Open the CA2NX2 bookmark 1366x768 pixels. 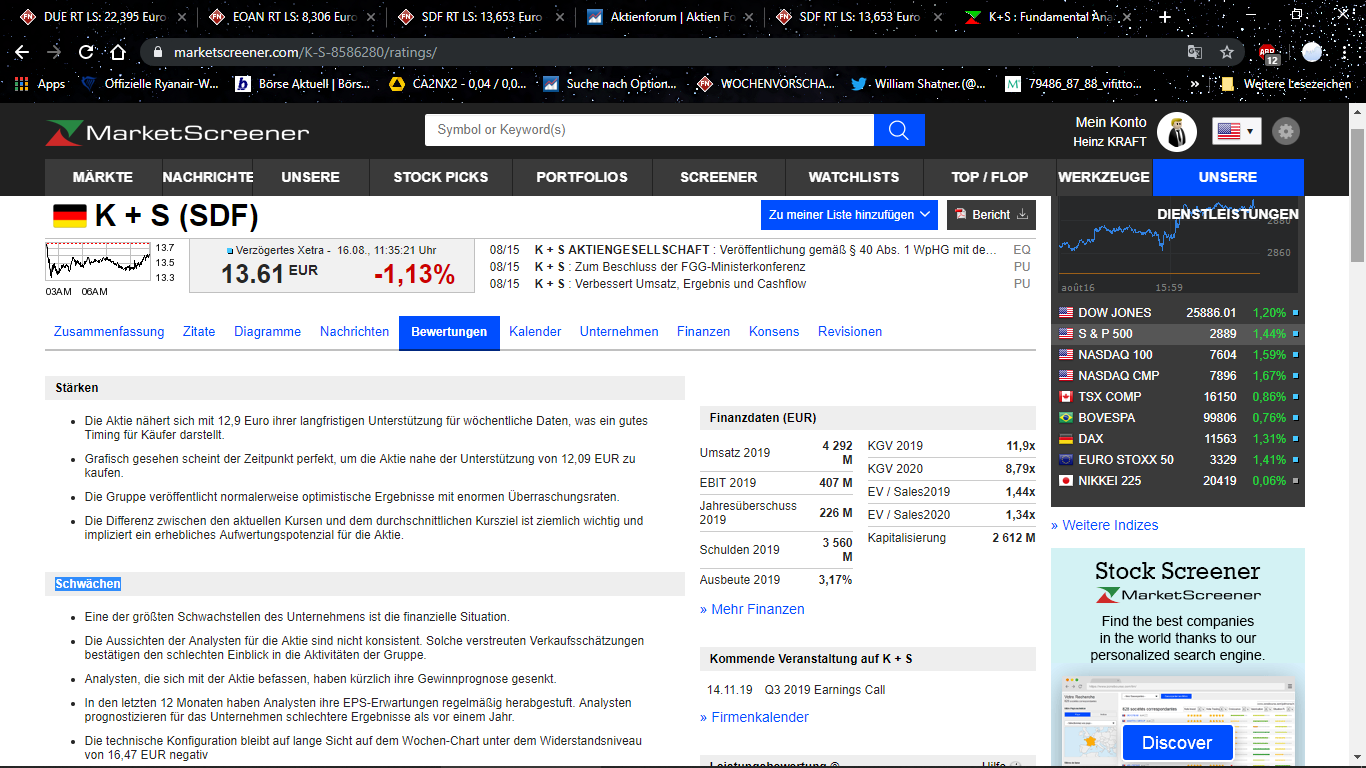click(x=457, y=84)
